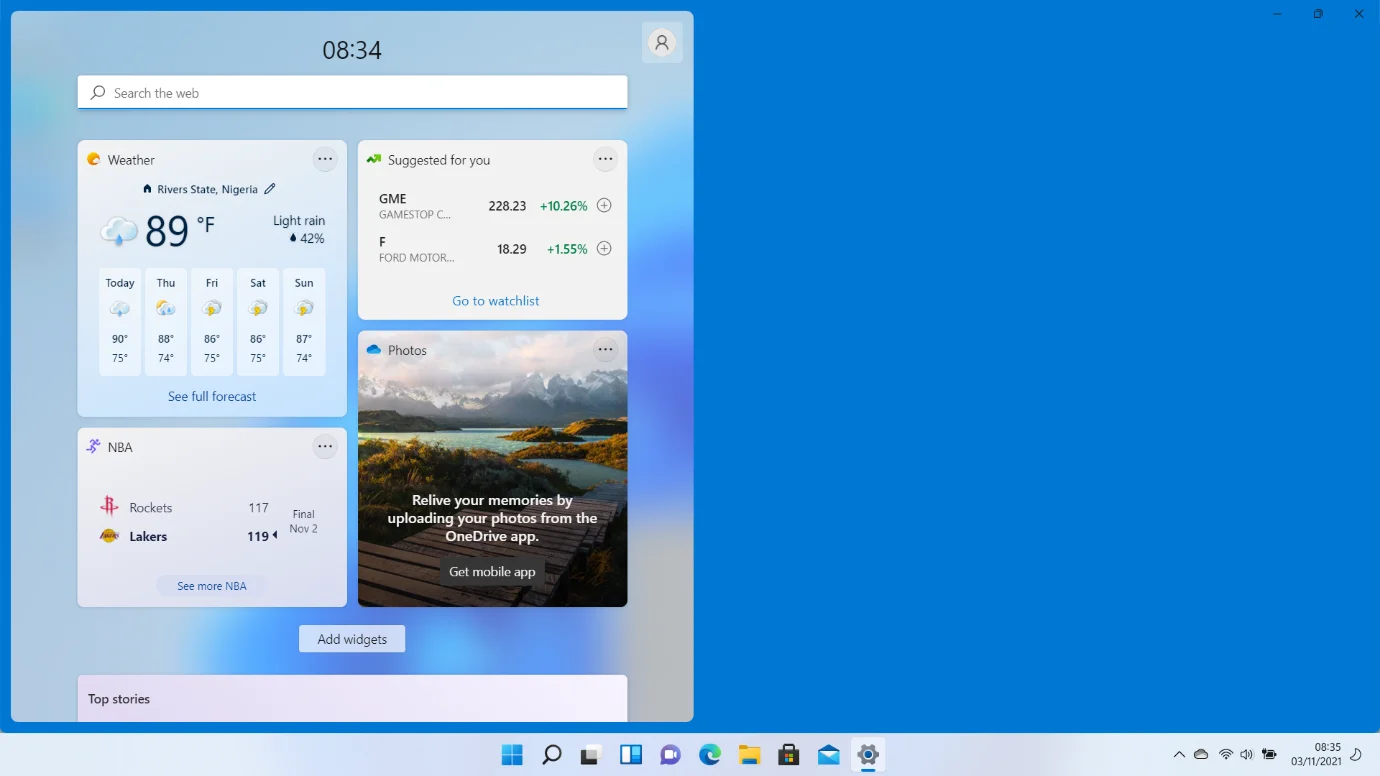Viewport: 1380px width, 776px height.
Task: Click the OneDrive system tray icon
Action: [x=1201, y=754]
